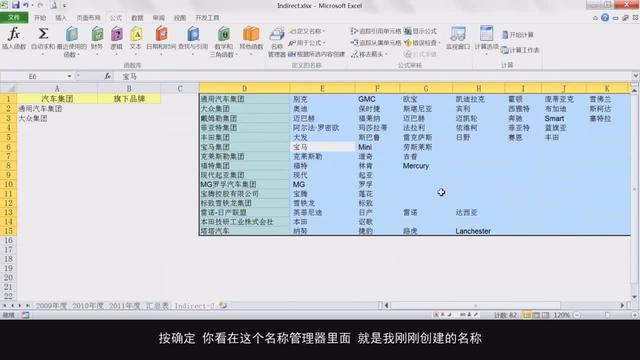This screenshot has height=360, width=640.
Task: Select cell A2 通用汽车集团
Action: 57,109
